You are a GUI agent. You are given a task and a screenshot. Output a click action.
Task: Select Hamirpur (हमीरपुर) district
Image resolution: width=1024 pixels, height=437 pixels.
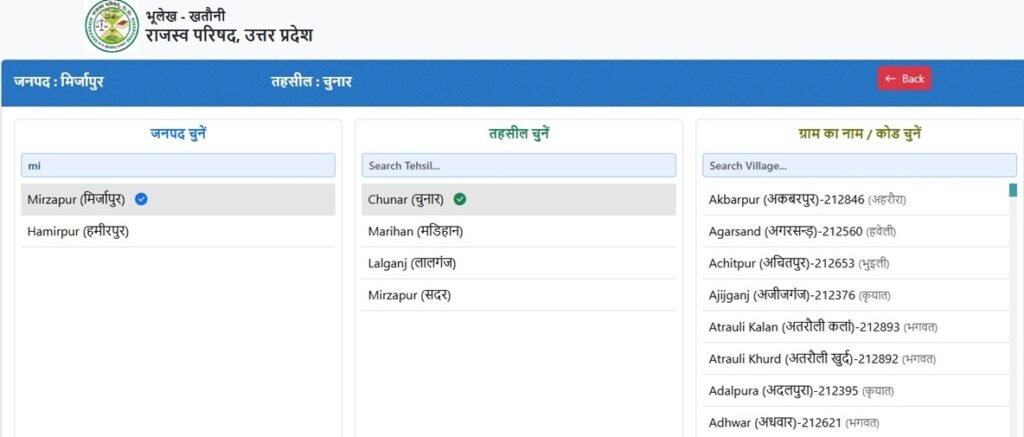[78, 231]
